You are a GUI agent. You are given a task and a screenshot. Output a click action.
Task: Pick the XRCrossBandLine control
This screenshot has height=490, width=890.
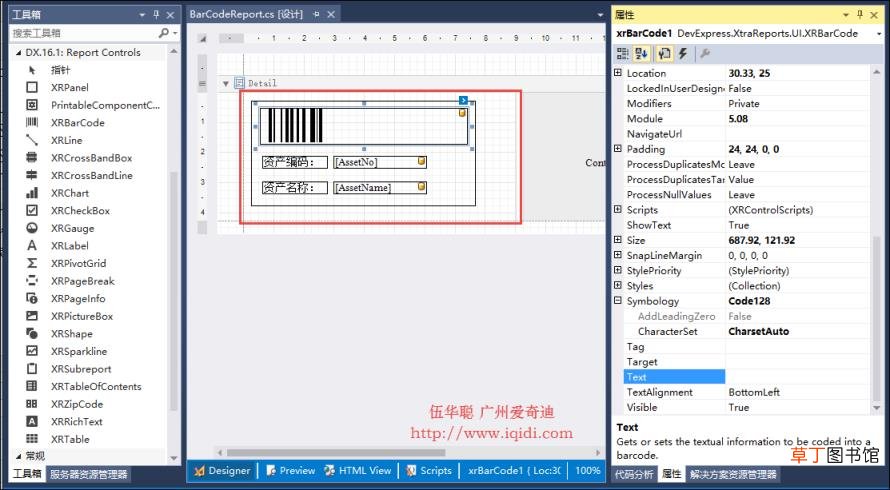click(x=91, y=175)
